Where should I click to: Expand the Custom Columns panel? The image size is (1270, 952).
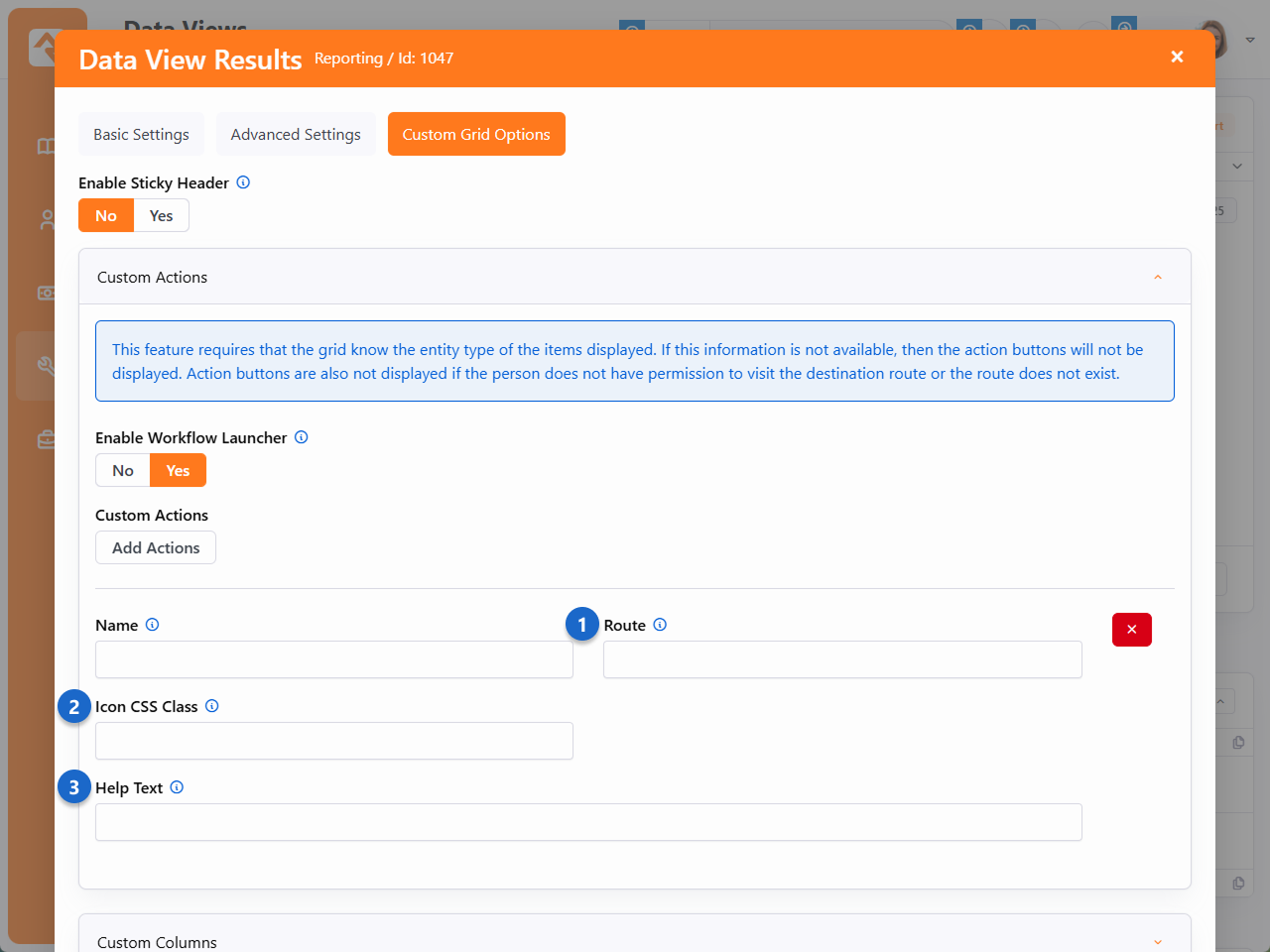click(x=1157, y=942)
